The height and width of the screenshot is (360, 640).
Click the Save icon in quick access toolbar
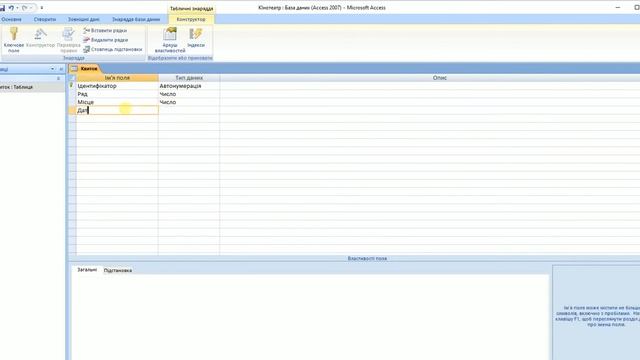tap(2, 8)
